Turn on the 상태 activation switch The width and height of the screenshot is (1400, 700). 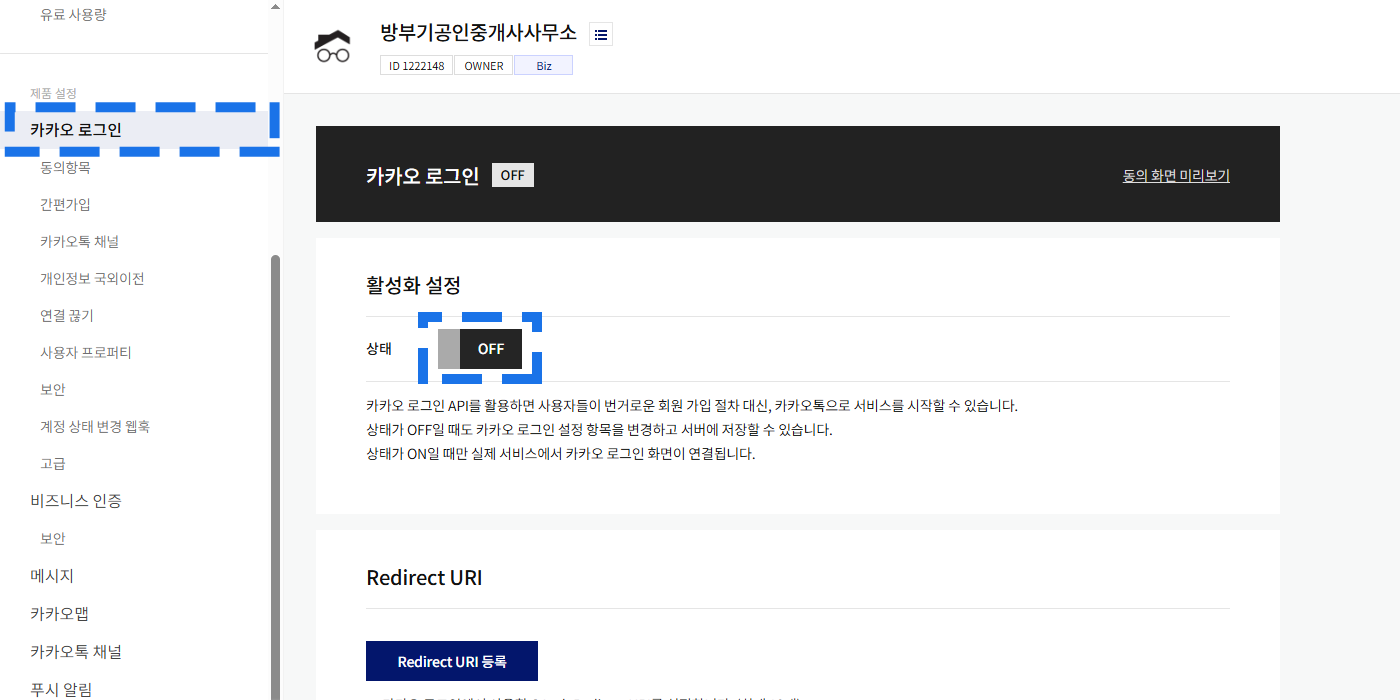[x=480, y=349]
